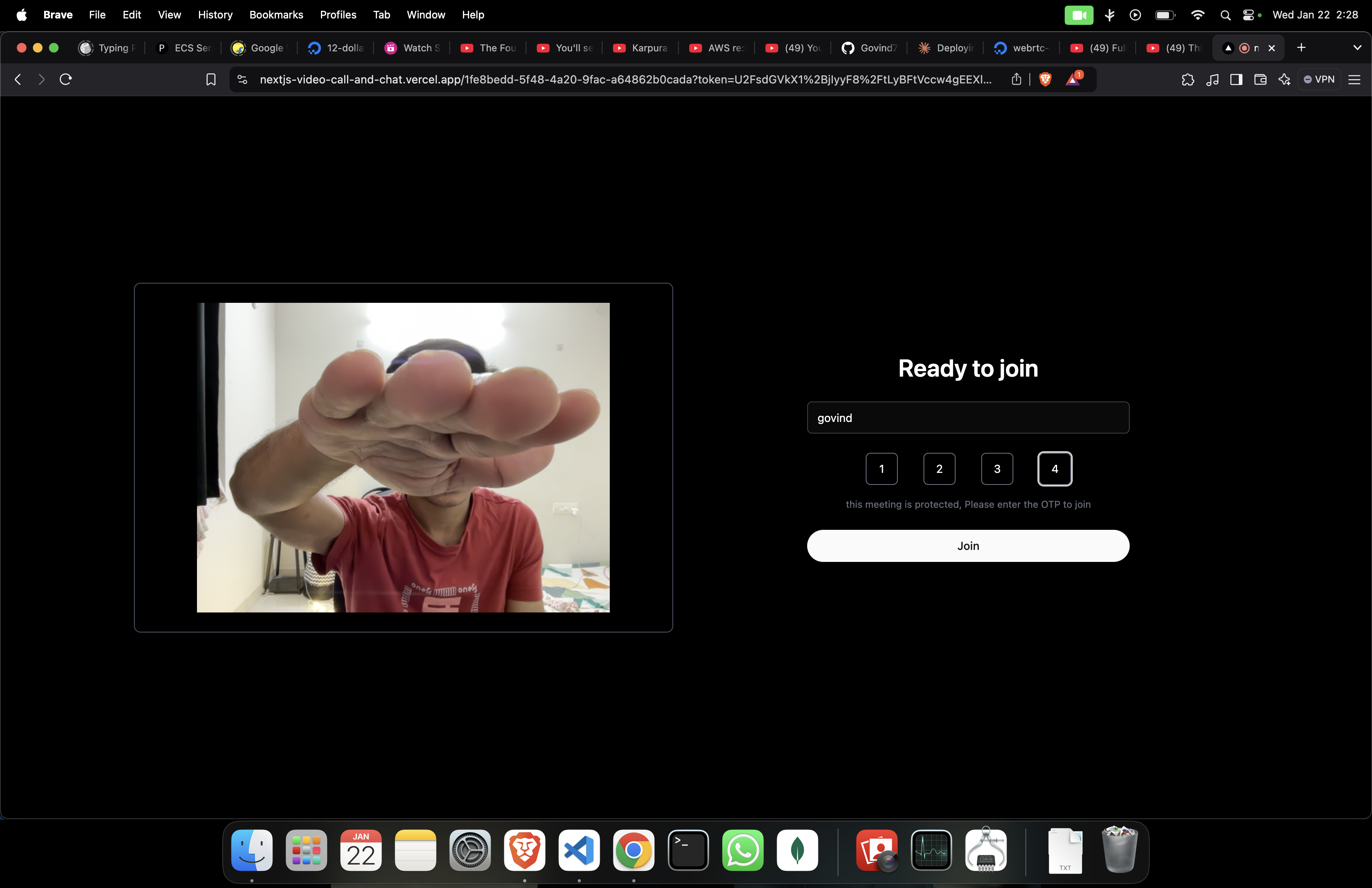The height and width of the screenshot is (888, 1372).
Task: Click the share page icon in address bar
Action: (x=1016, y=79)
